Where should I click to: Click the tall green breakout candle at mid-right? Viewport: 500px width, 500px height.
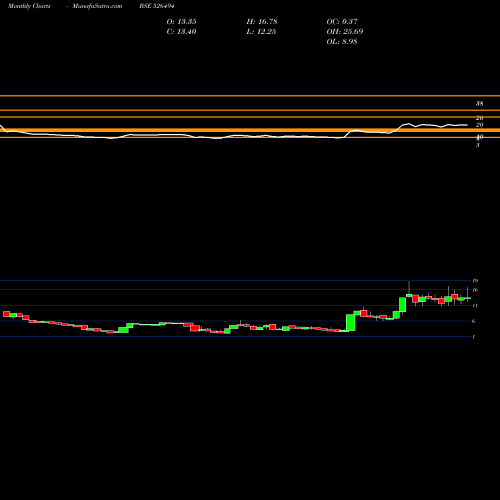pos(350,323)
